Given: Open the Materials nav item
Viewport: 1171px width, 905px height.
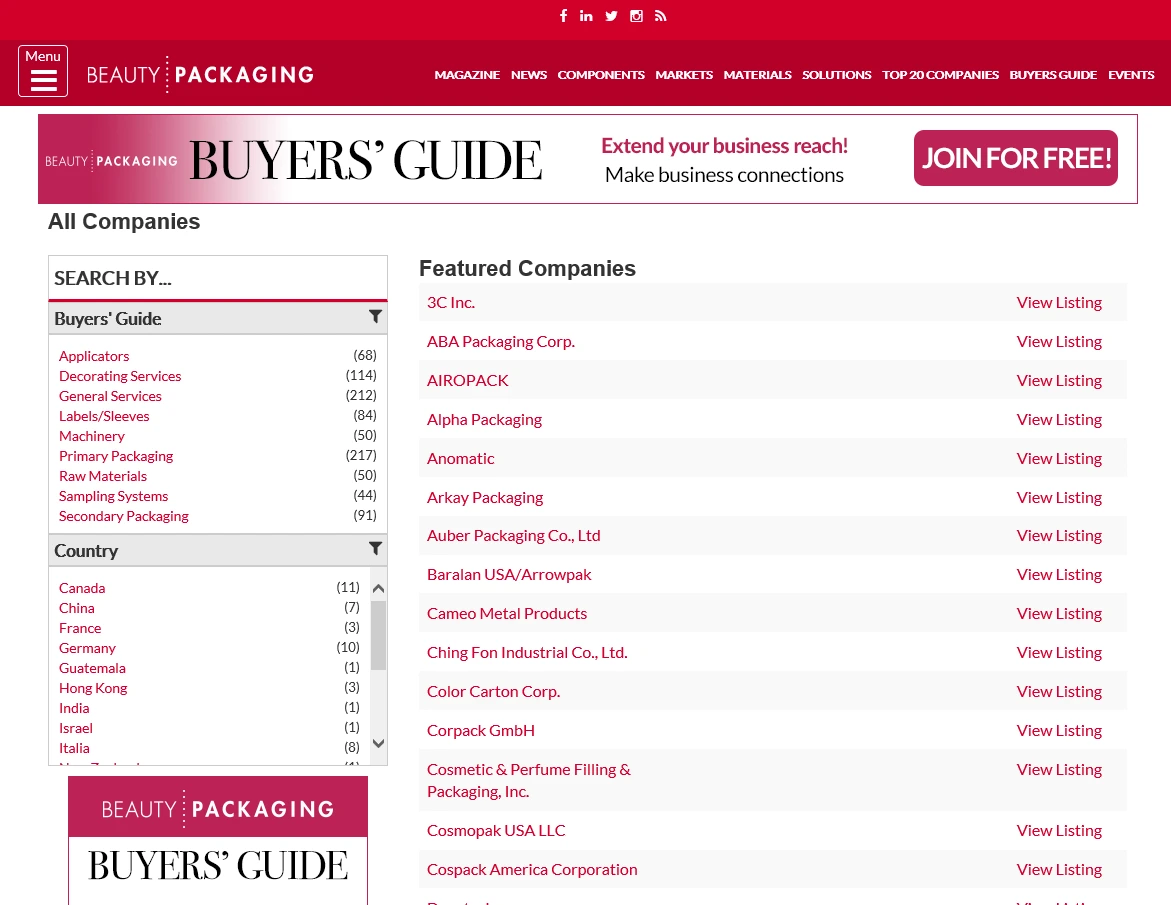Looking at the screenshot, I should click(x=757, y=75).
